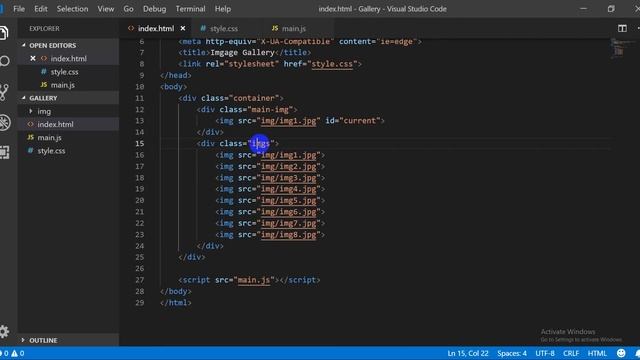
Task: Open the Source Control icon
Action: [x=4, y=92]
